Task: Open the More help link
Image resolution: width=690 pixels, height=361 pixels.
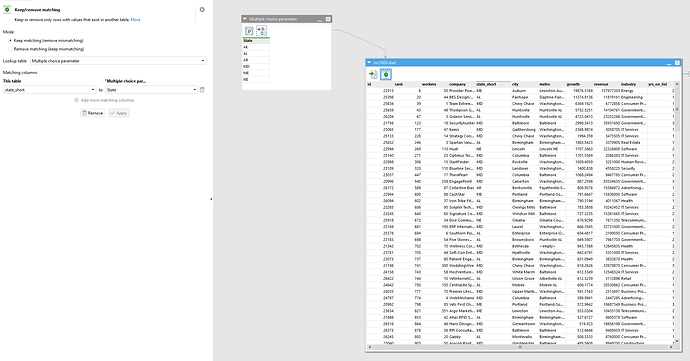Action: (136, 20)
